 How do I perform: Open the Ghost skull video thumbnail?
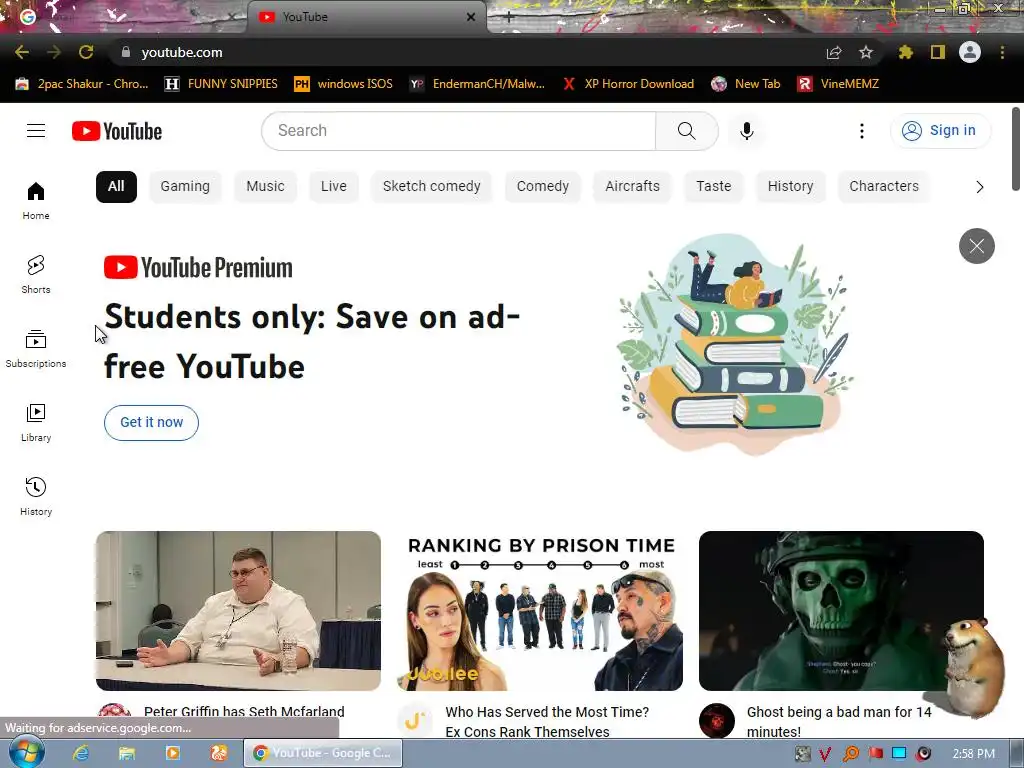pyautogui.click(x=841, y=611)
